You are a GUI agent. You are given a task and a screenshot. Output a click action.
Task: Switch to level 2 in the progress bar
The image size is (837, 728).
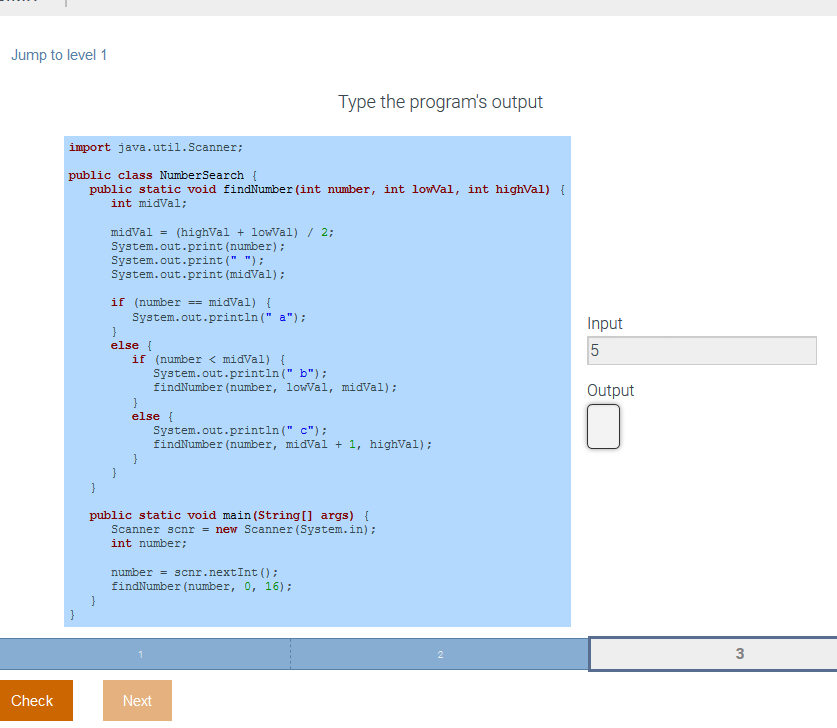point(440,653)
